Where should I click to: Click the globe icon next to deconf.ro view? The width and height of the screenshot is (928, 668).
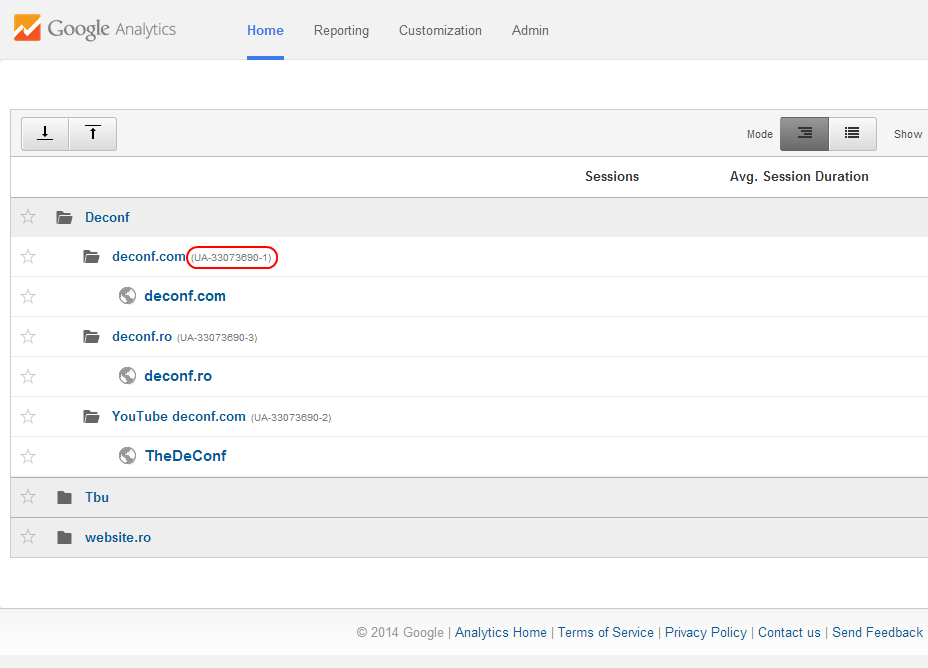127,375
